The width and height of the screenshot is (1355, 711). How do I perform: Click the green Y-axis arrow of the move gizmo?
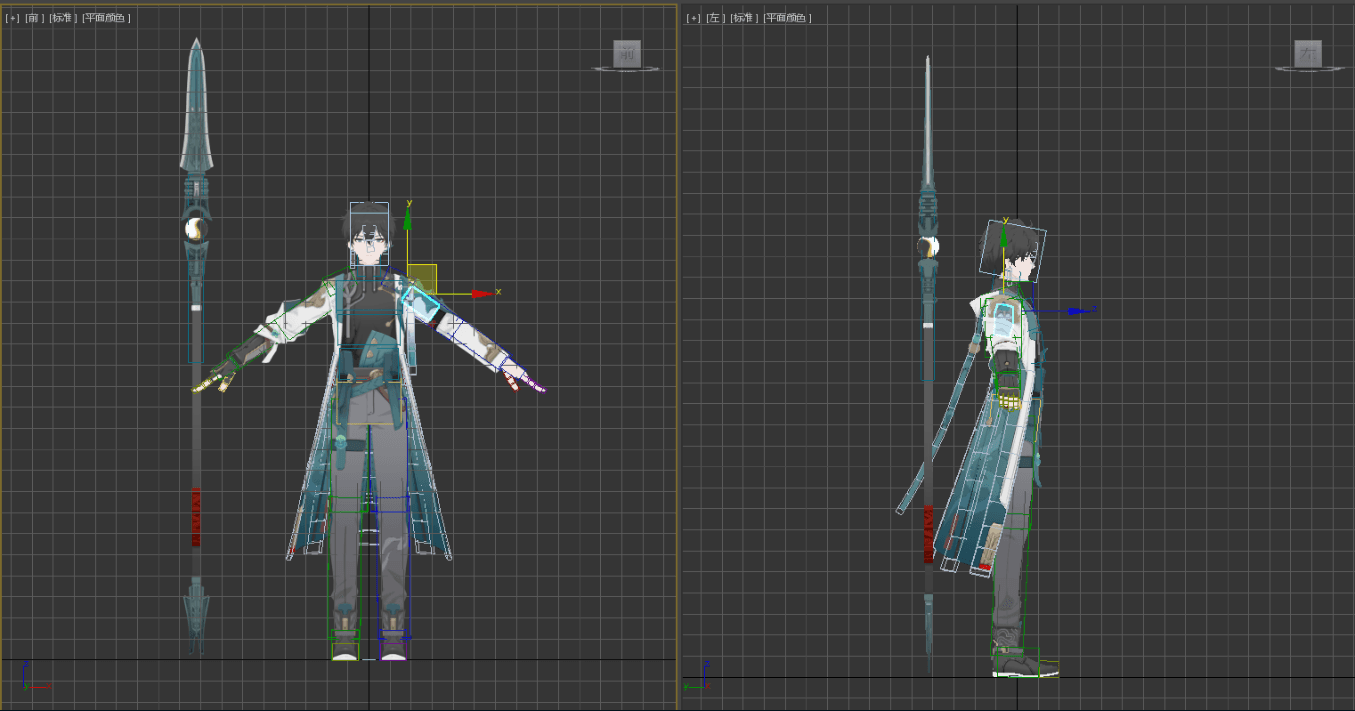point(408,220)
